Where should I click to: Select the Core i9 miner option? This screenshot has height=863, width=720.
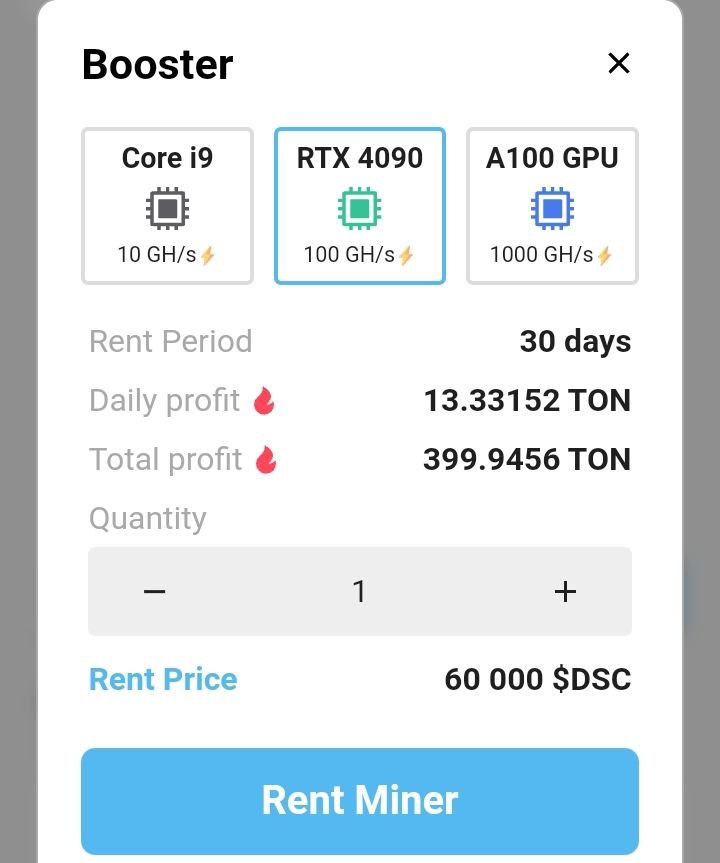tap(167, 206)
